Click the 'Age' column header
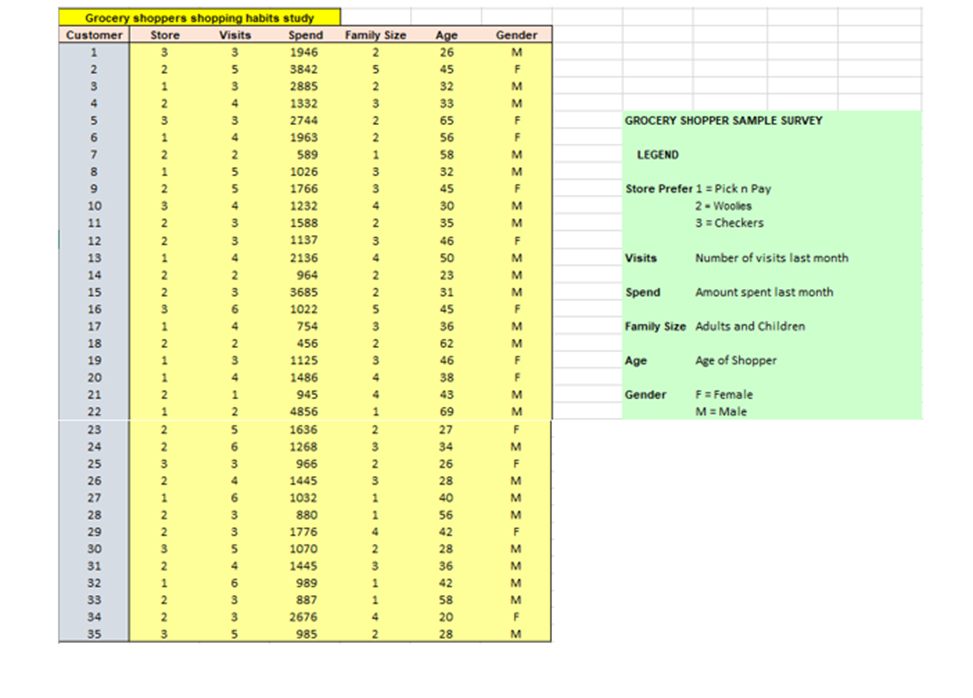Viewport: 973px width, 698px height. point(446,34)
